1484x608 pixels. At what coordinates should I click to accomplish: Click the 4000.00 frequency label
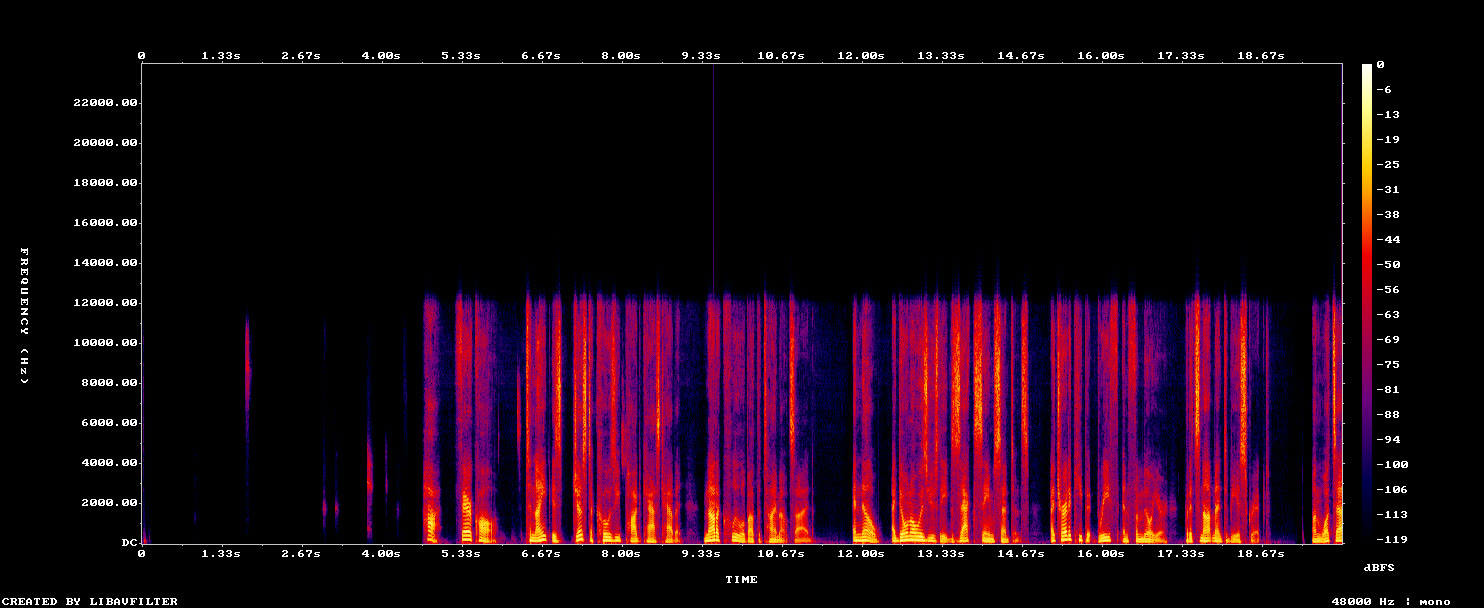pyautogui.click(x=109, y=463)
